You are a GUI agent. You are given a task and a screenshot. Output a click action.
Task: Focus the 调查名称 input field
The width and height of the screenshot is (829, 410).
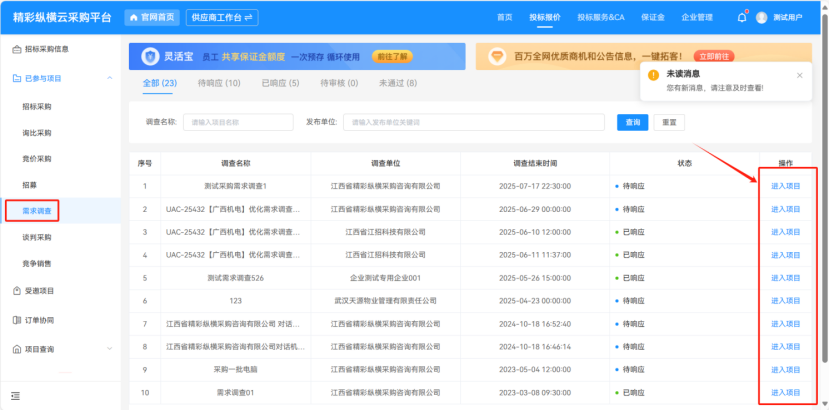pyautogui.click(x=238, y=122)
